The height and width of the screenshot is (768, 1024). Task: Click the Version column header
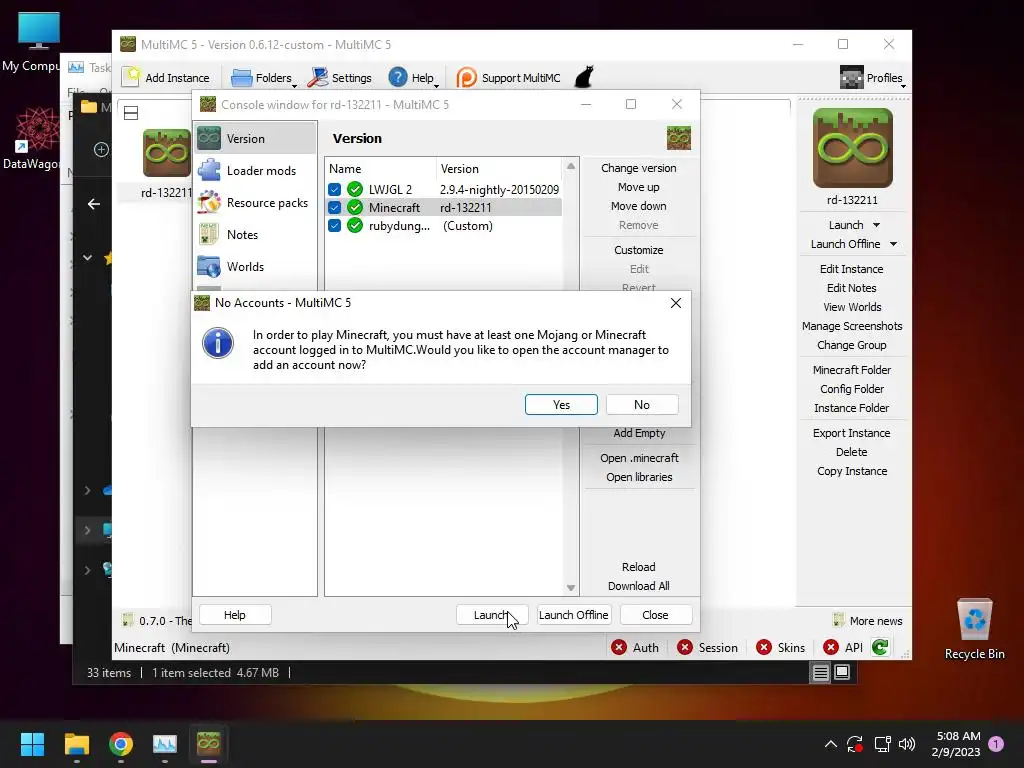tap(498, 168)
